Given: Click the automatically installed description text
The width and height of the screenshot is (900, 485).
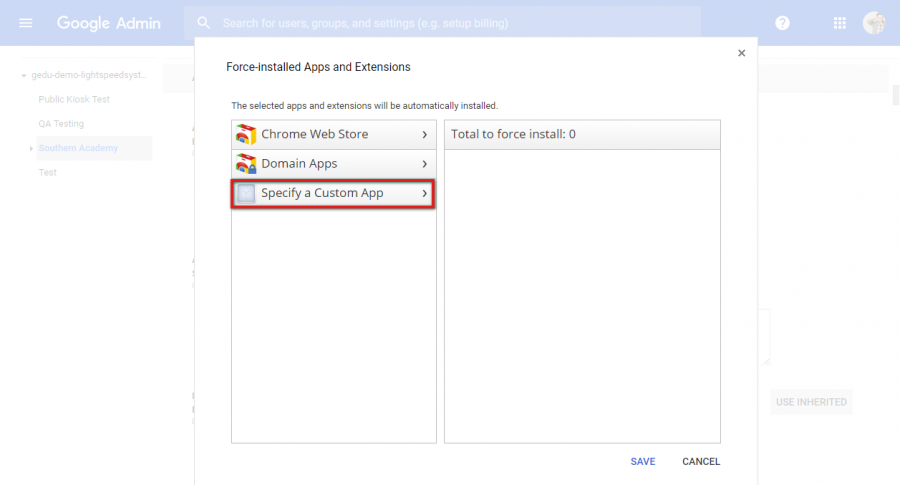Looking at the screenshot, I should (x=364, y=106).
